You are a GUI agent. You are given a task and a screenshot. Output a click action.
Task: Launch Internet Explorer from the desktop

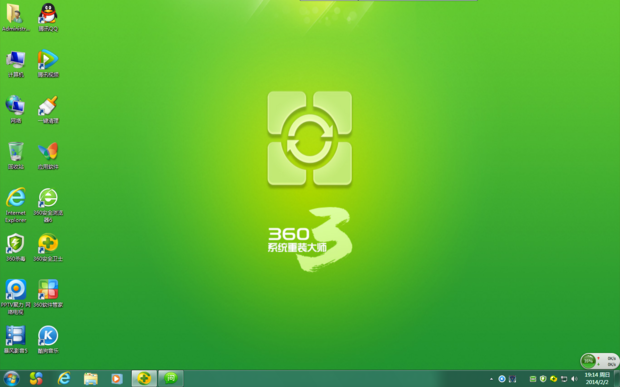click(x=15, y=205)
